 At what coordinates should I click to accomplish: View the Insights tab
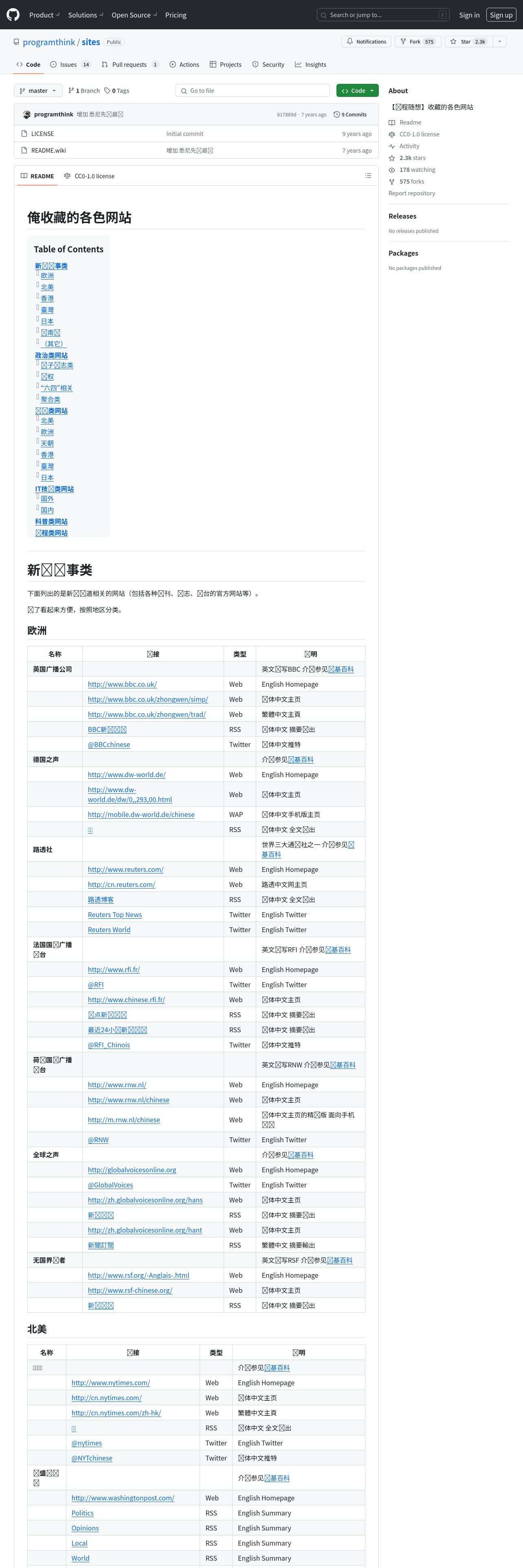[x=310, y=65]
